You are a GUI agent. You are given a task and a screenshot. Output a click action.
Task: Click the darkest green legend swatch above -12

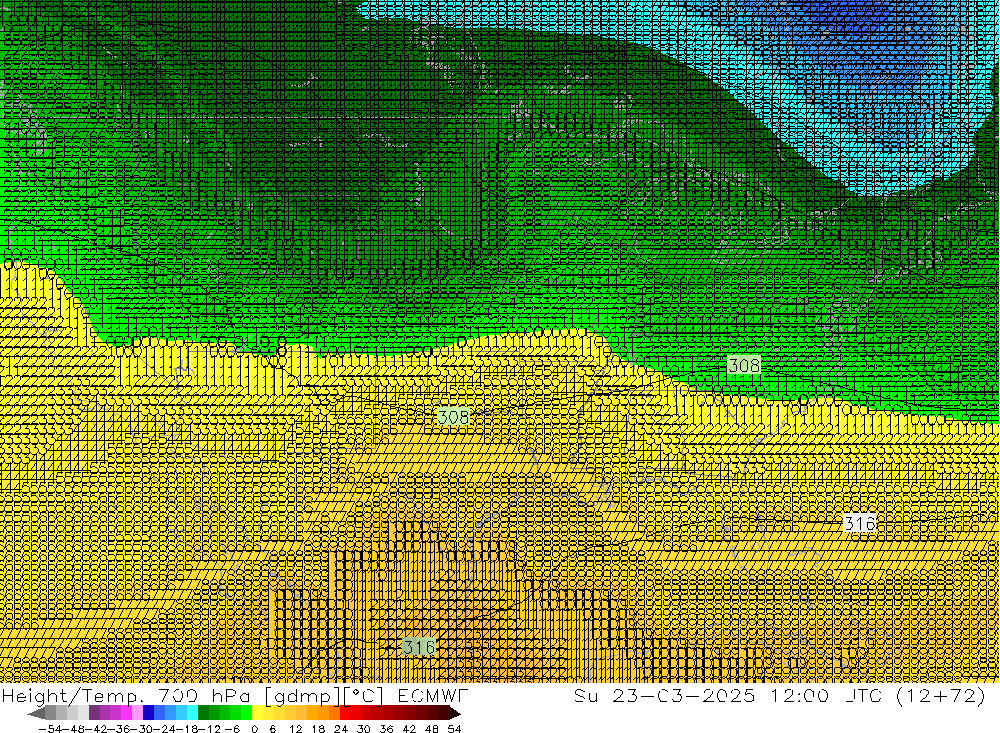(x=203, y=713)
